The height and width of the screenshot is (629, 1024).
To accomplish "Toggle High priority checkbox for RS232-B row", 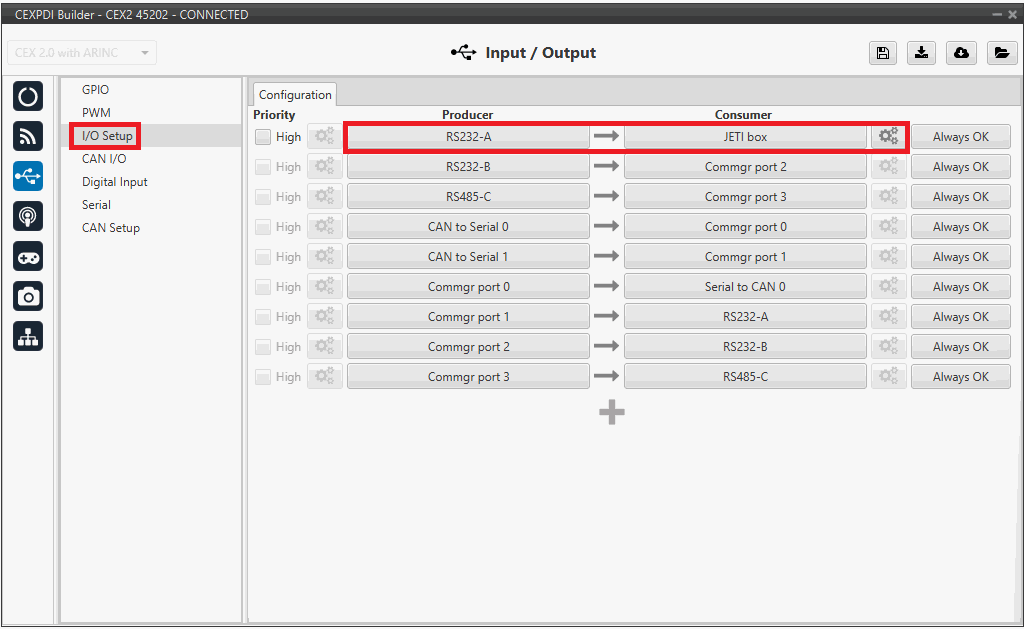I will pyautogui.click(x=263, y=167).
